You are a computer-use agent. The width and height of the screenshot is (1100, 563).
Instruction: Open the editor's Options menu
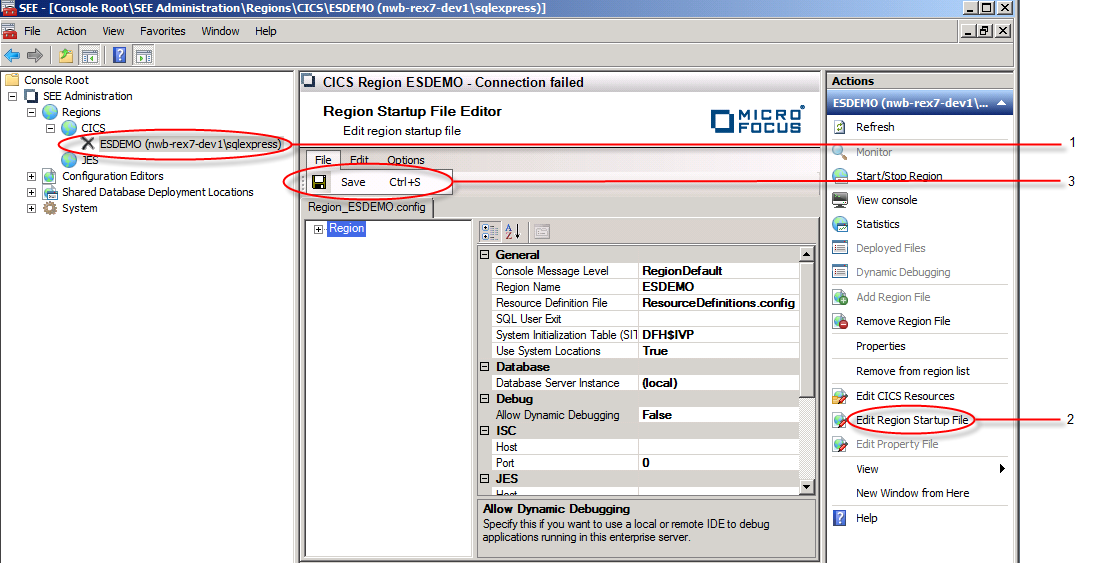click(x=405, y=160)
